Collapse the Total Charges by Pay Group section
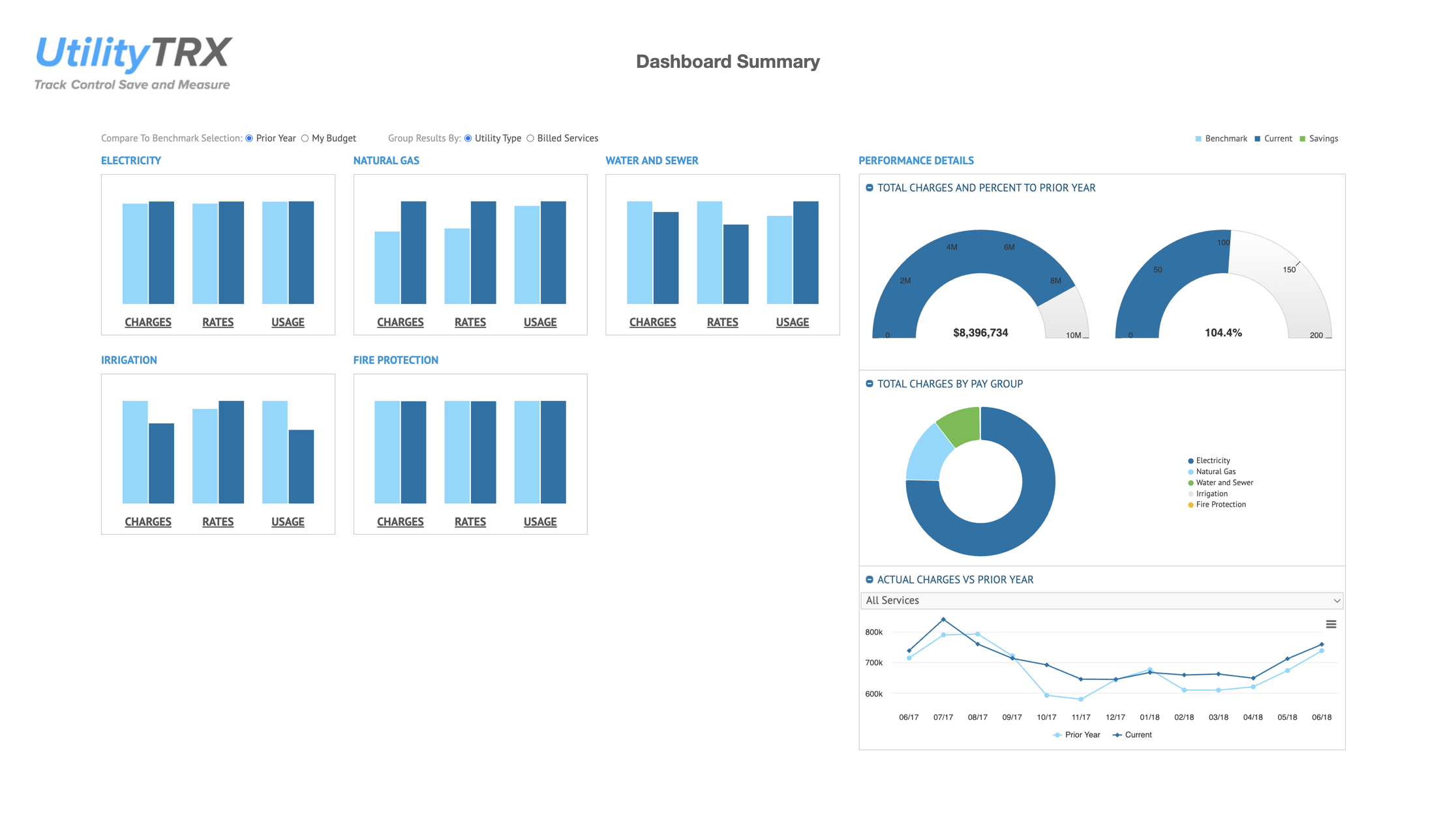1456x815 pixels. coord(869,383)
